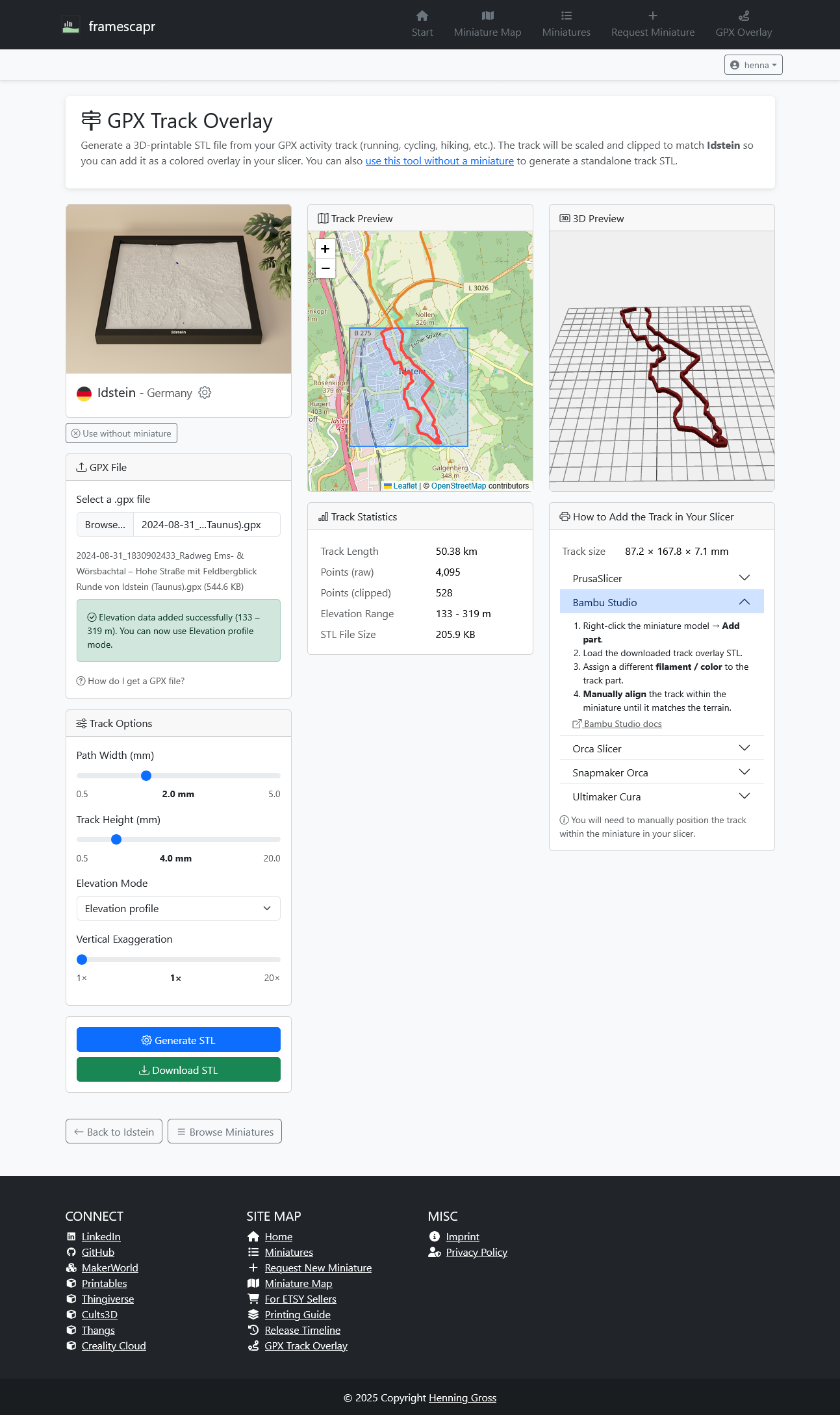The width and height of the screenshot is (840, 1415).
Task: Click the 3D preview canvas
Action: click(x=662, y=361)
